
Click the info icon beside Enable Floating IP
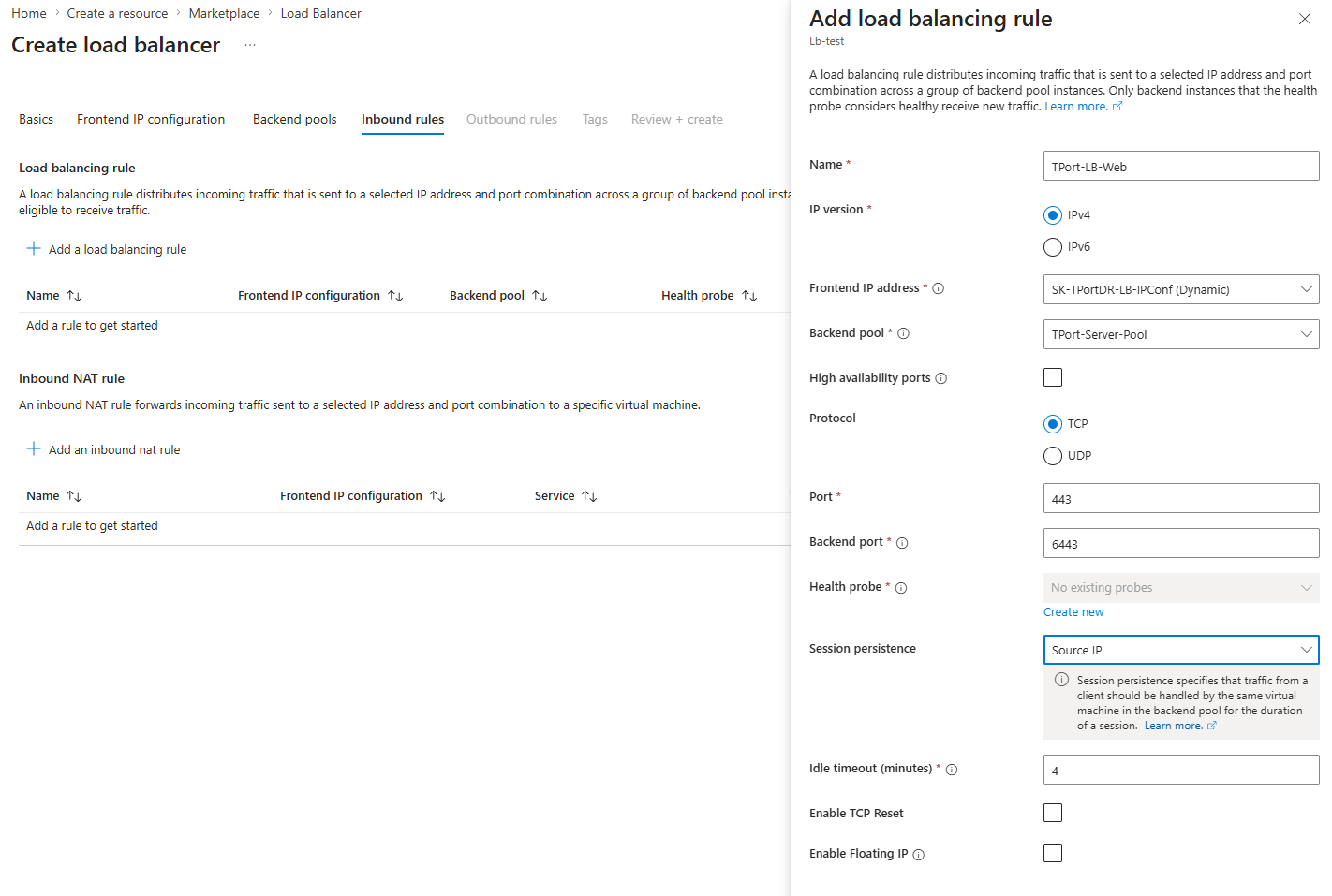918,855
